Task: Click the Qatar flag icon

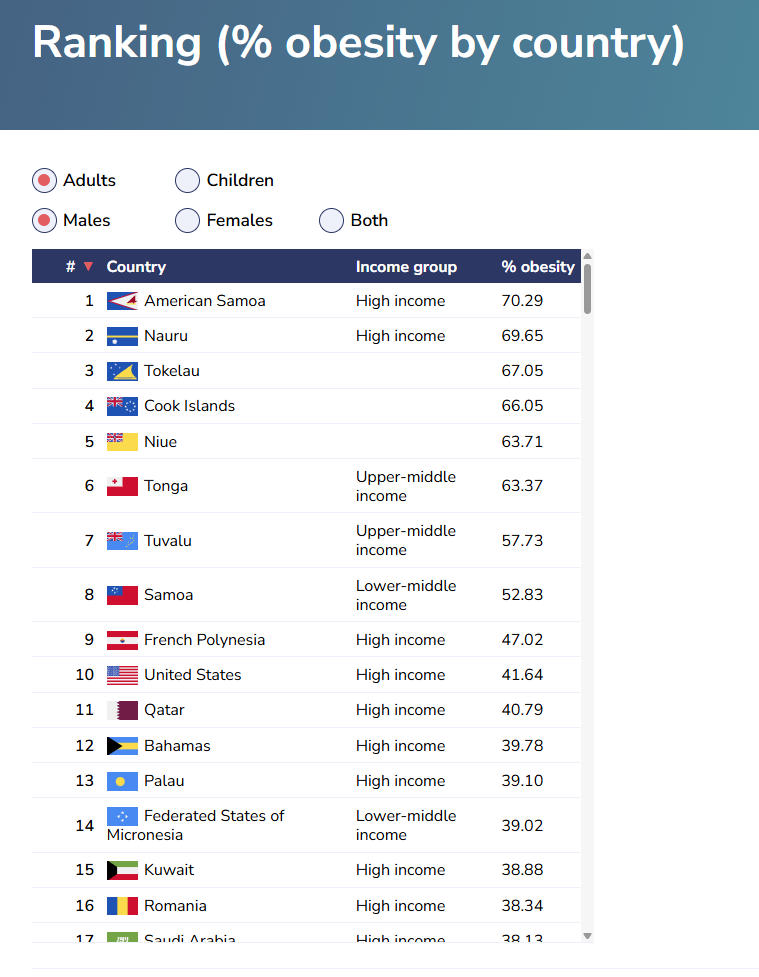Action: coord(122,710)
